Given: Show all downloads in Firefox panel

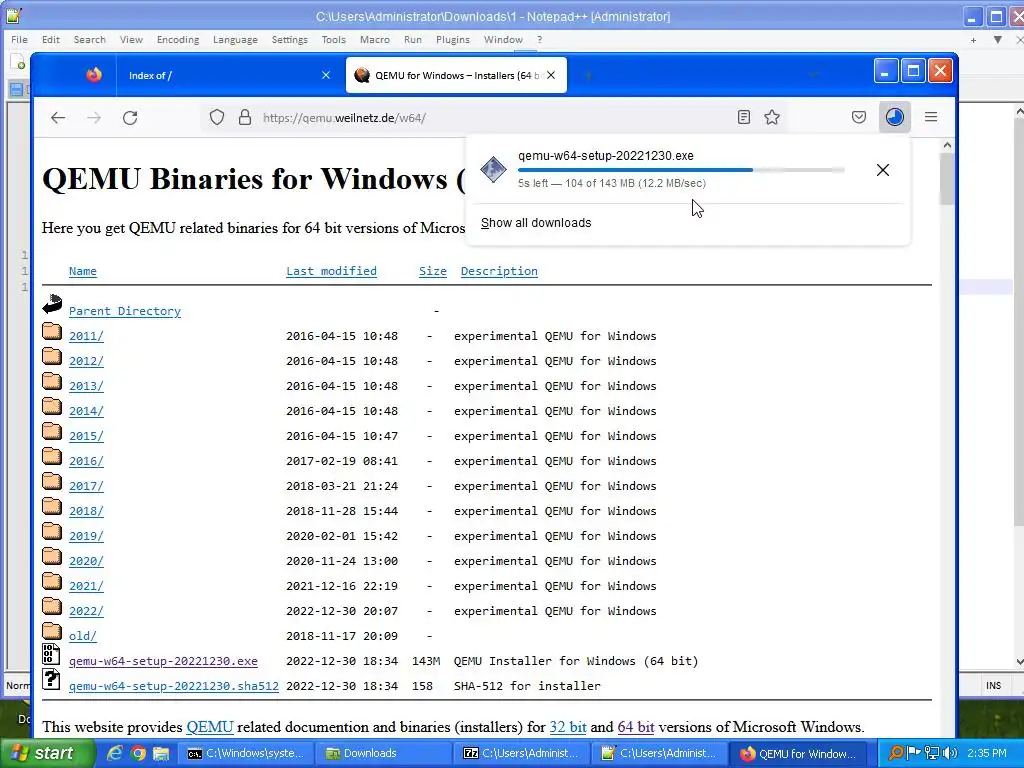Looking at the screenshot, I should 536,223.
